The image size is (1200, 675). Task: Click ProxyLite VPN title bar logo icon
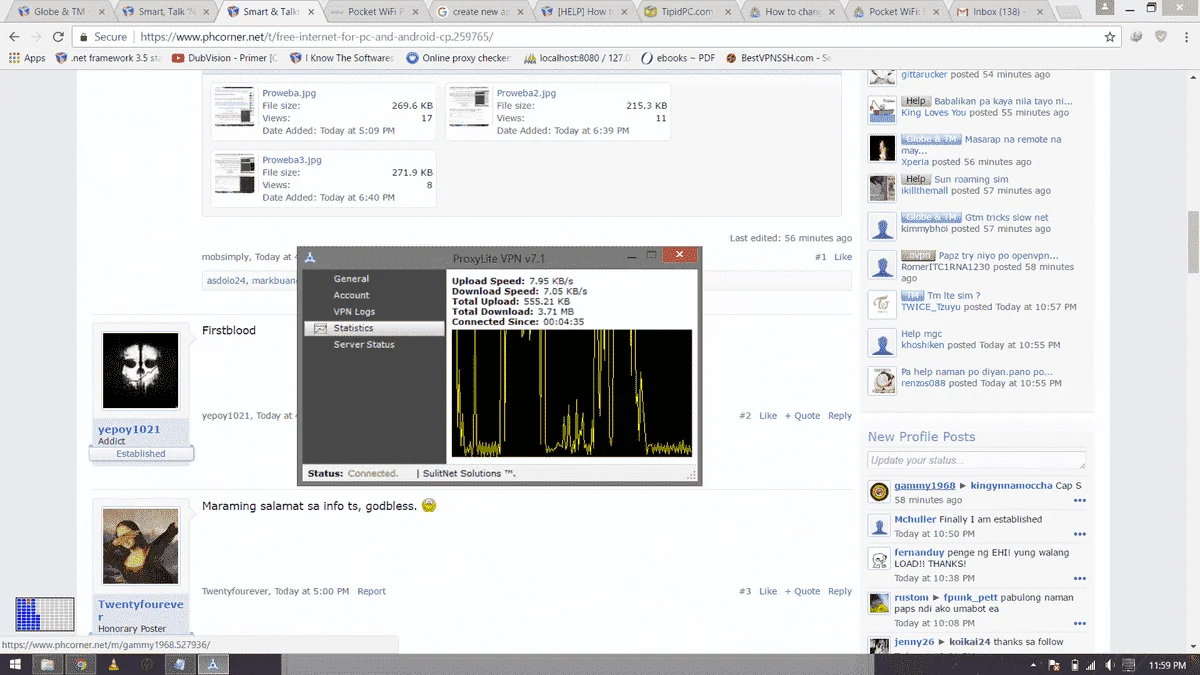(x=311, y=257)
